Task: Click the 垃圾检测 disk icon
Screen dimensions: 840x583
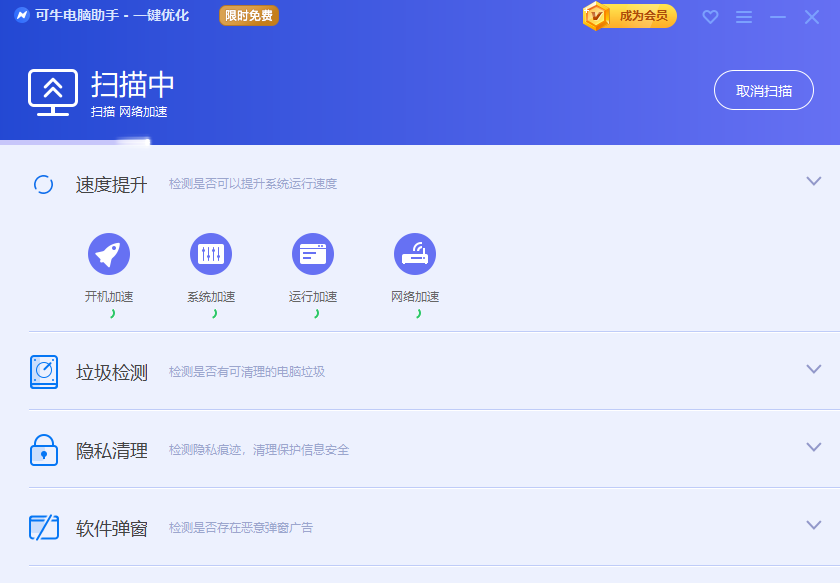Action: pos(44,372)
